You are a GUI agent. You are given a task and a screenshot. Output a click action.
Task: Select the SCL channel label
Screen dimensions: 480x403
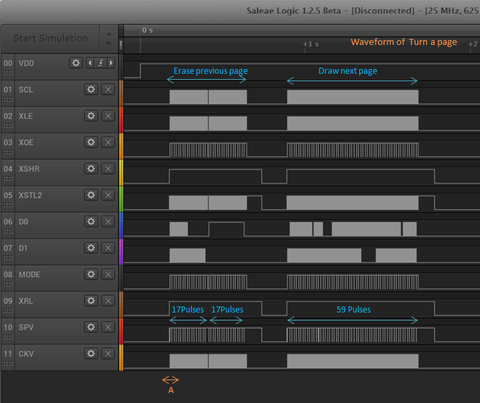coord(26,90)
